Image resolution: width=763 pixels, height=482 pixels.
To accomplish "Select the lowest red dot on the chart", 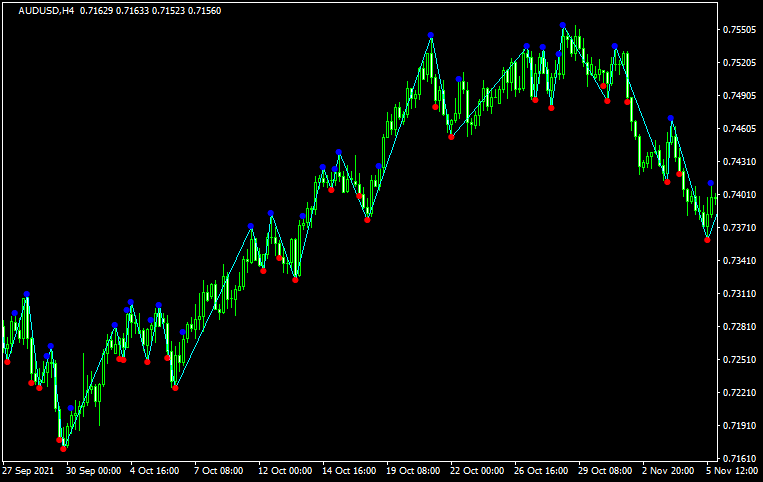I will (x=63, y=449).
